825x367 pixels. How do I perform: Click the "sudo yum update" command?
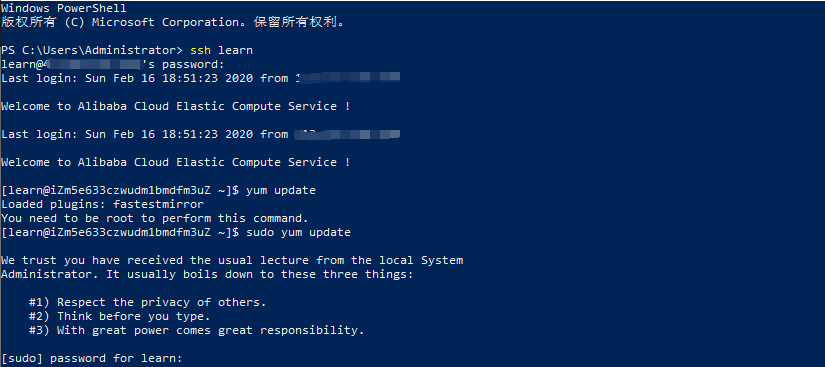[x=298, y=232]
